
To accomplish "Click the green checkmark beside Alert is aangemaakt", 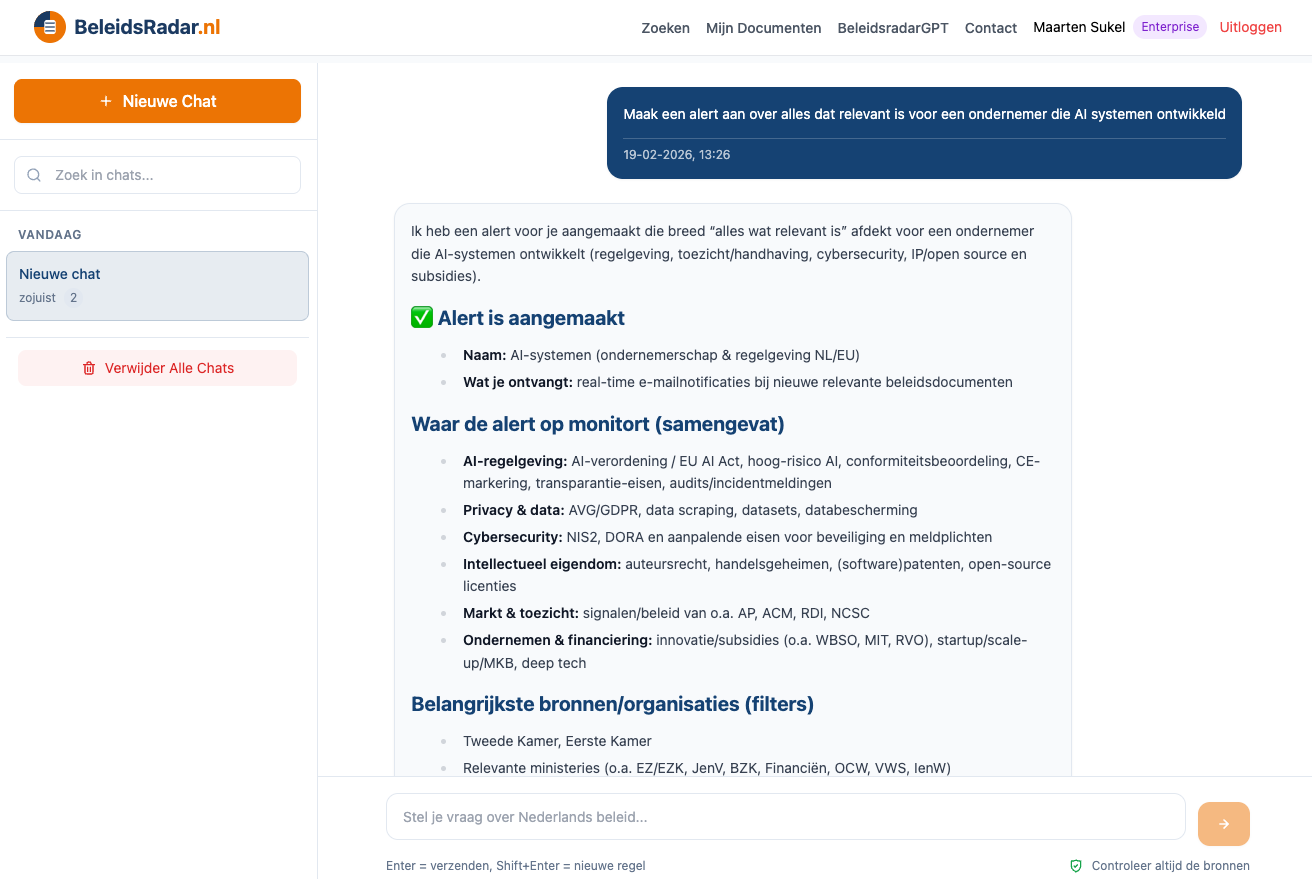I will (x=421, y=317).
